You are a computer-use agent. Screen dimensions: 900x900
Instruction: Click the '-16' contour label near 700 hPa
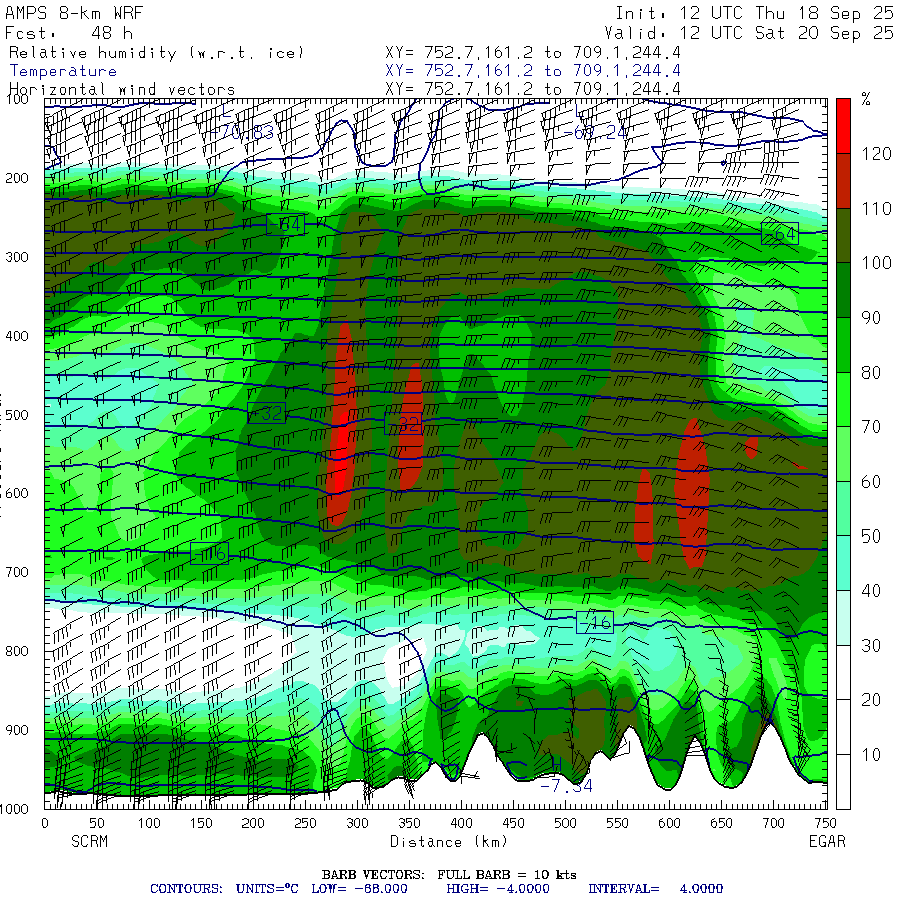coord(210,554)
